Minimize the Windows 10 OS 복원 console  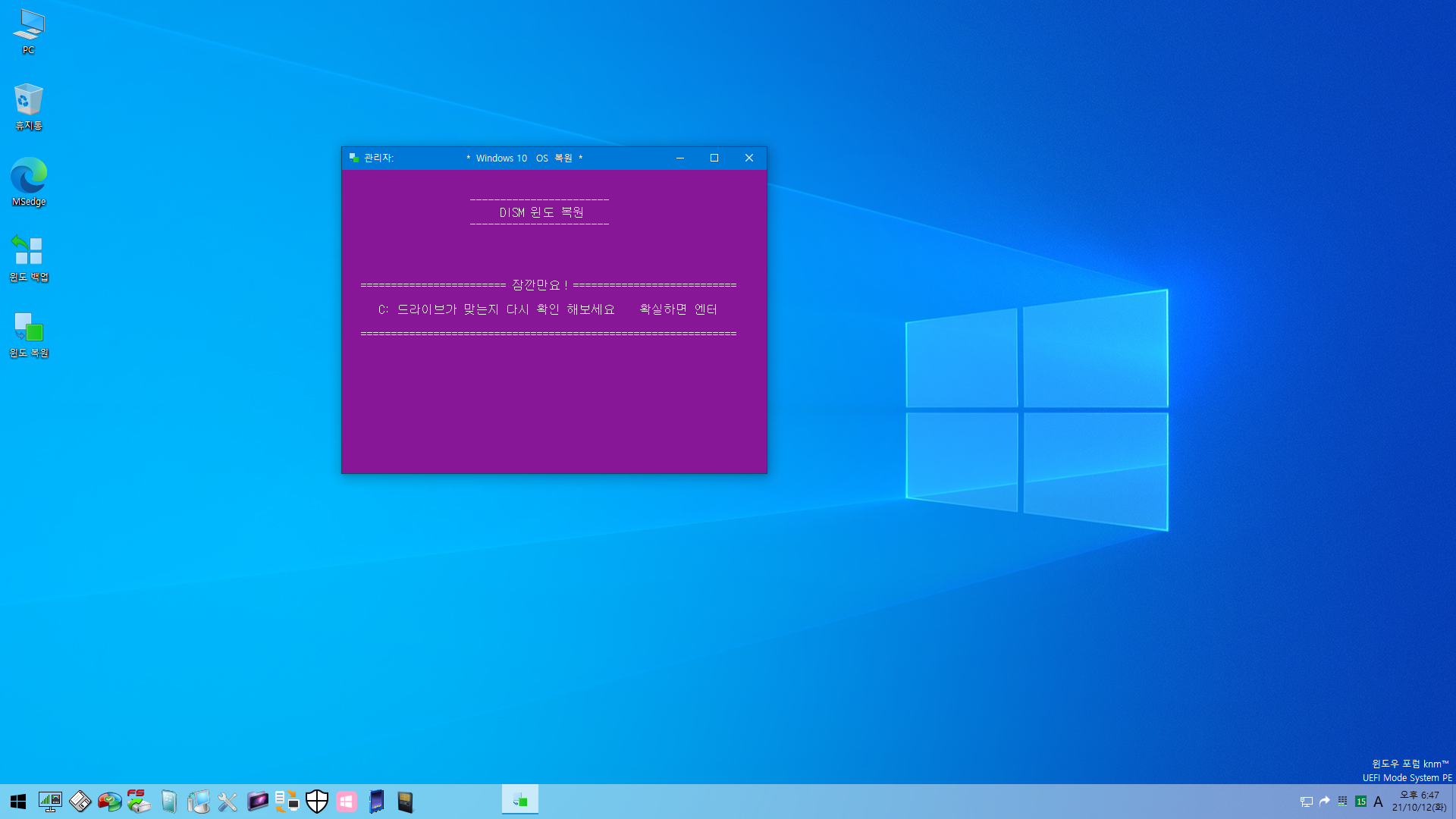pos(680,158)
